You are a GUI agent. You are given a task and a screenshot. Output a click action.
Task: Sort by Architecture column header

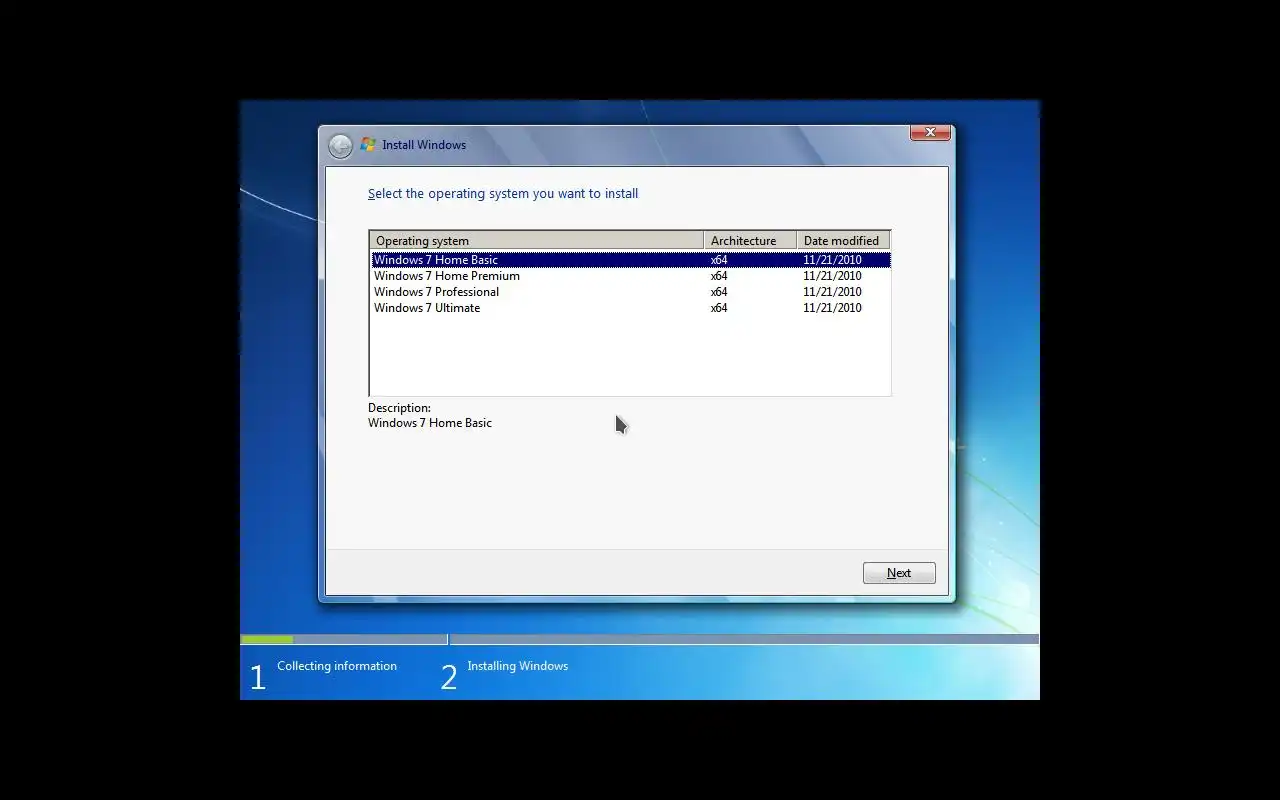point(750,241)
